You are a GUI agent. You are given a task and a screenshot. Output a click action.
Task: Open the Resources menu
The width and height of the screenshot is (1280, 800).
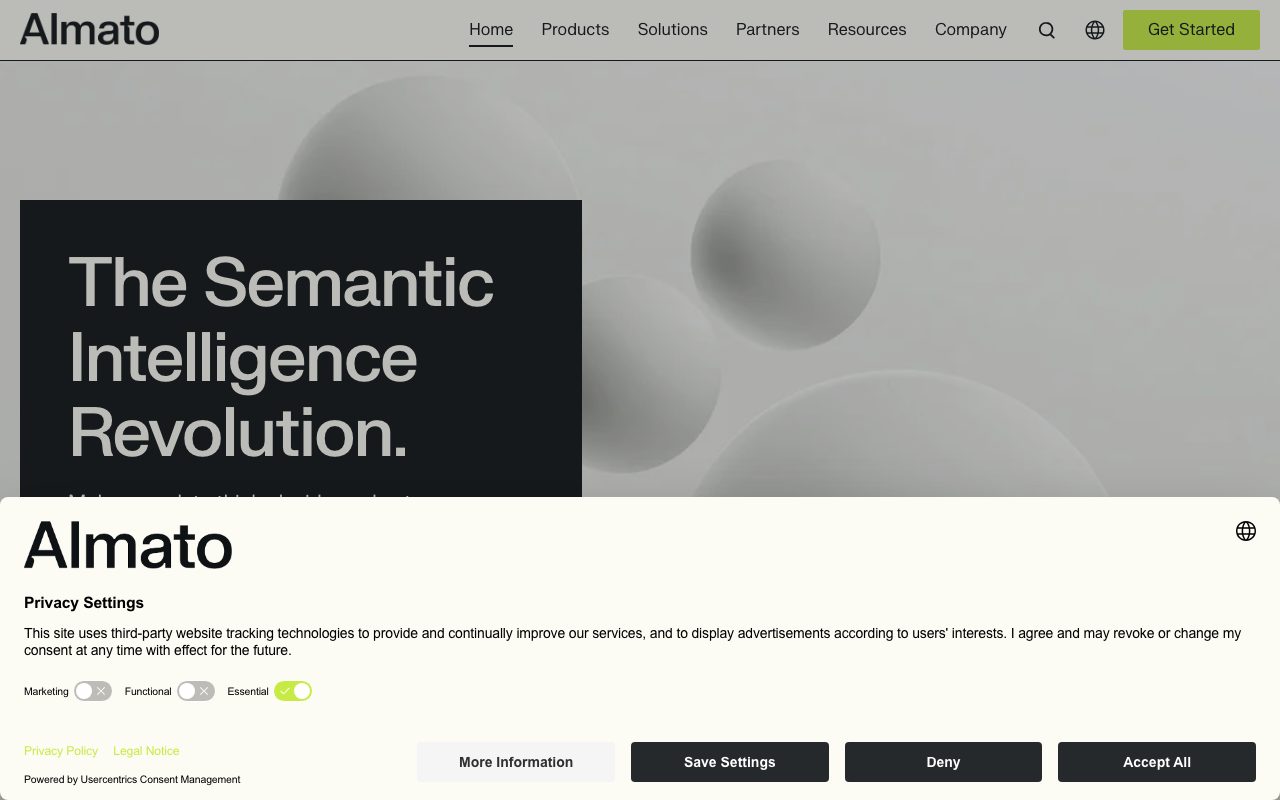point(867,30)
